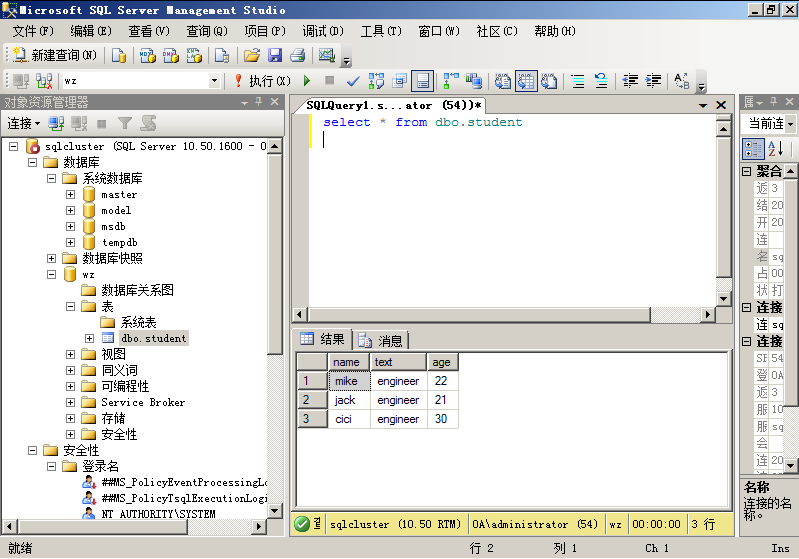This screenshot has height=559, width=799.
Task: Switch output to Results to Text
Action: coord(502,81)
